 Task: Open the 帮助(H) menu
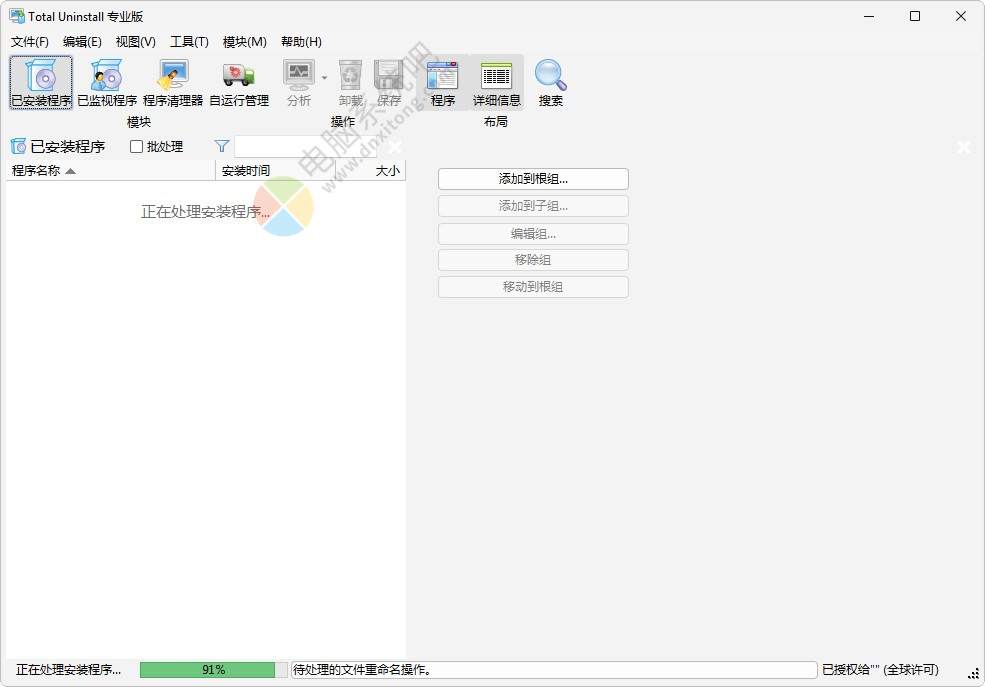(x=301, y=42)
